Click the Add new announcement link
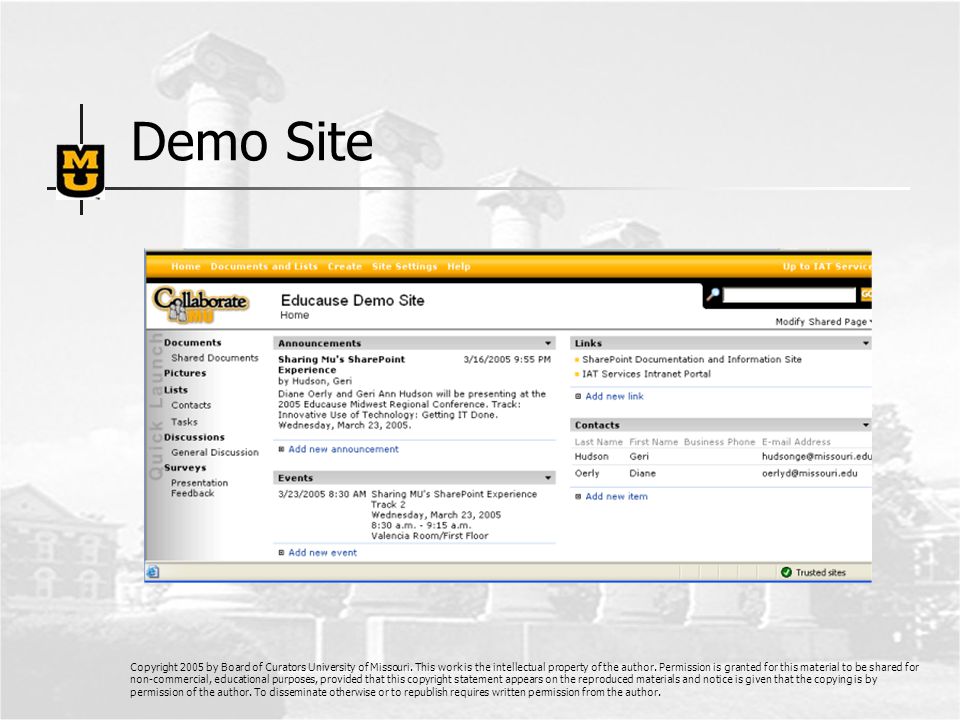The height and width of the screenshot is (720, 960). tap(343, 449)
